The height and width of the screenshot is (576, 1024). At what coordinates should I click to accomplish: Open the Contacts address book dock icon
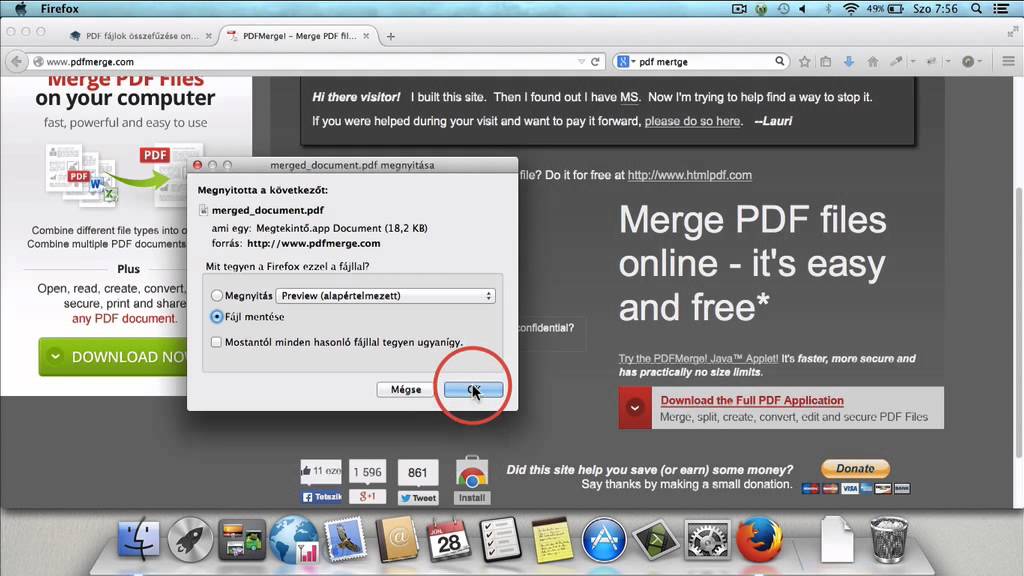(x=397, y=539)
